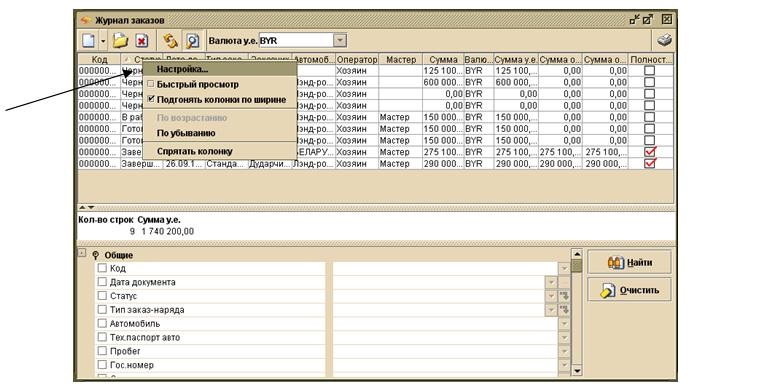Viewport: 774px width, 390px height.
Task: Minimize the Журнал заказов window to icon
Action: [635, 20]
